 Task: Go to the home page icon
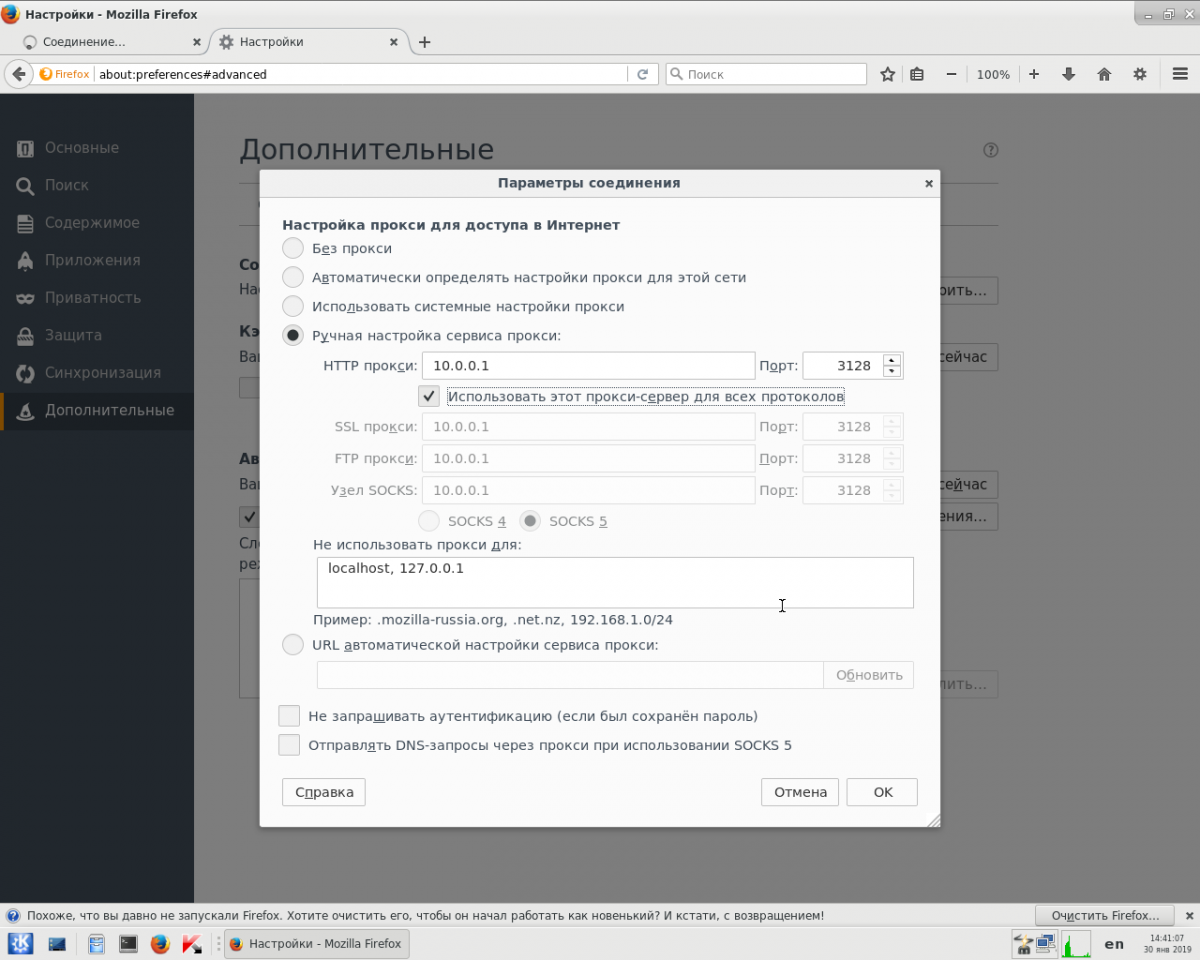[x=1104, y=74]
